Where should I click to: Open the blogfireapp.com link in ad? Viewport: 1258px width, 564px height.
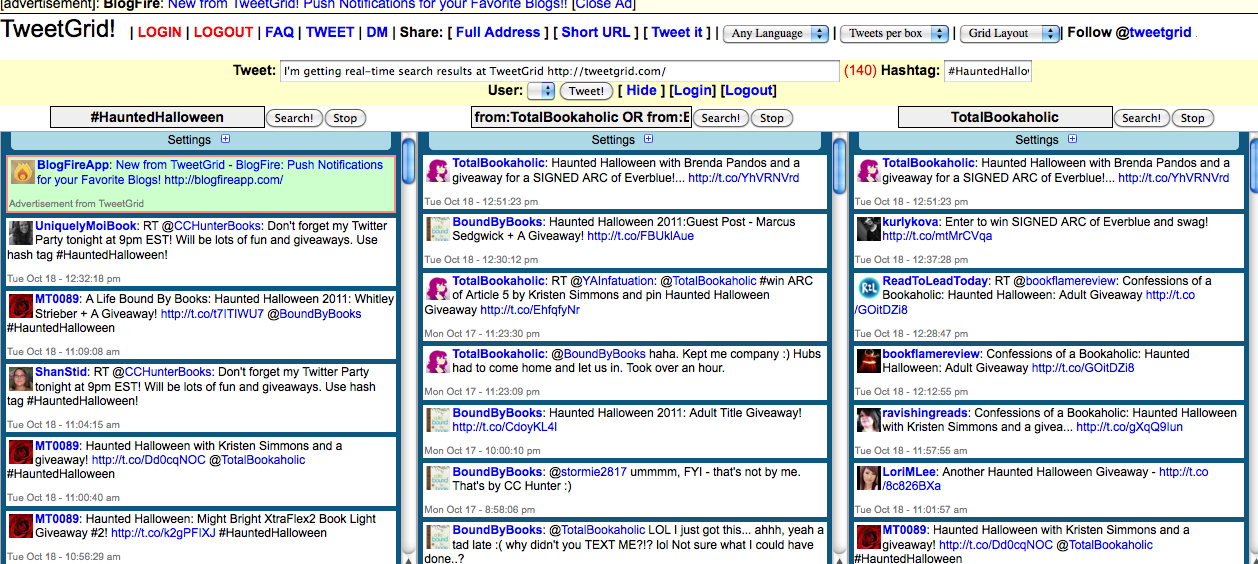click(x=224, y=180)
